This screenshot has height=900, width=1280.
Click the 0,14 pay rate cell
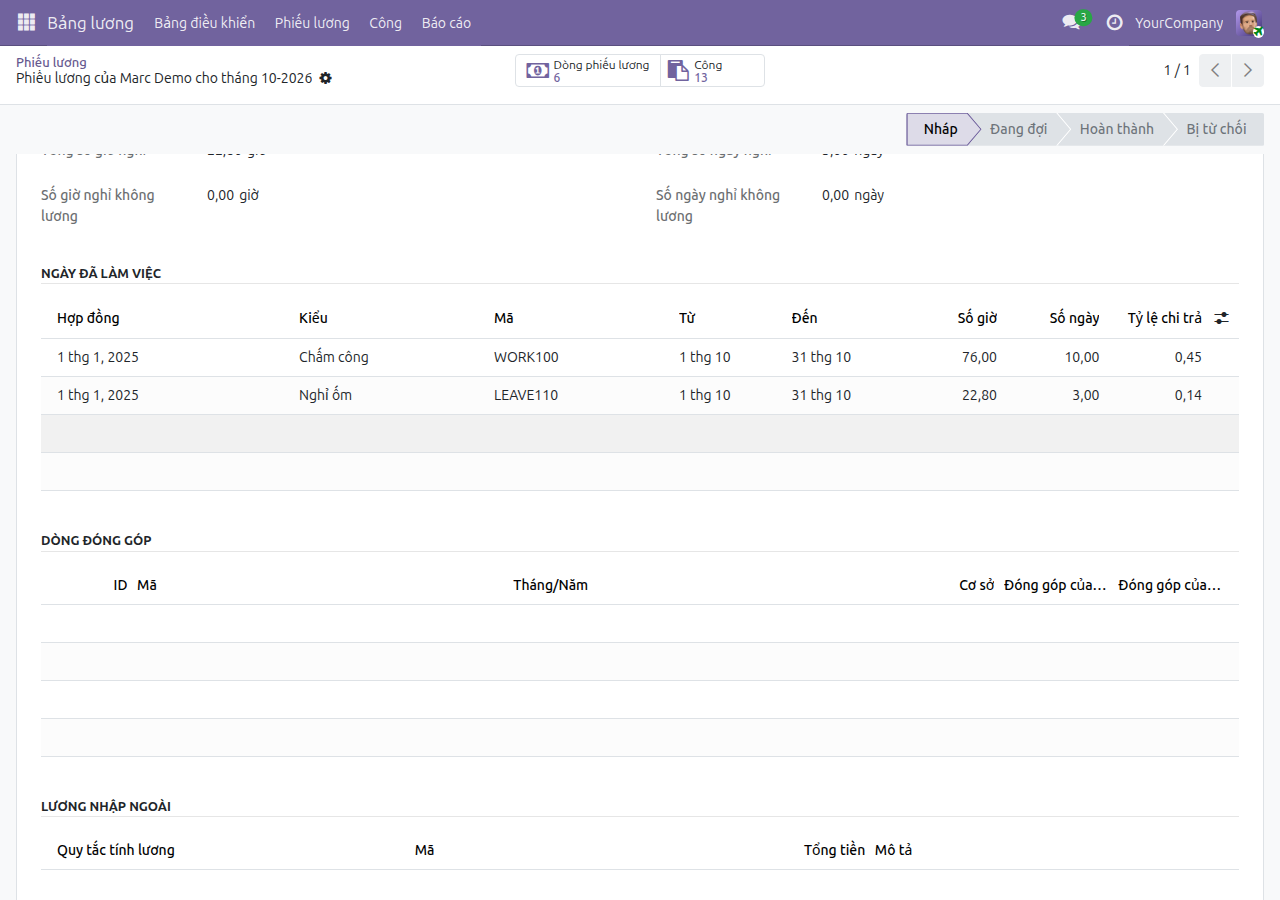point(1160,395)
